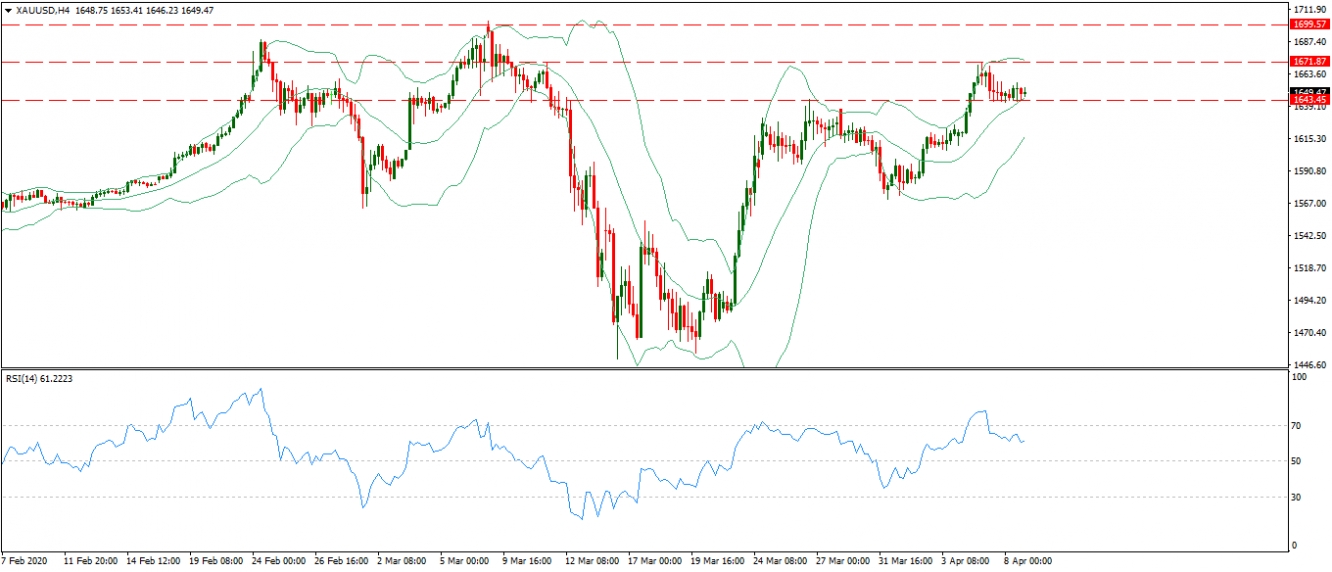This screenshot has height=572, width=1332.
Task: Click the 12 Mar 08:00 time label
Action: [x=590, y=561]
